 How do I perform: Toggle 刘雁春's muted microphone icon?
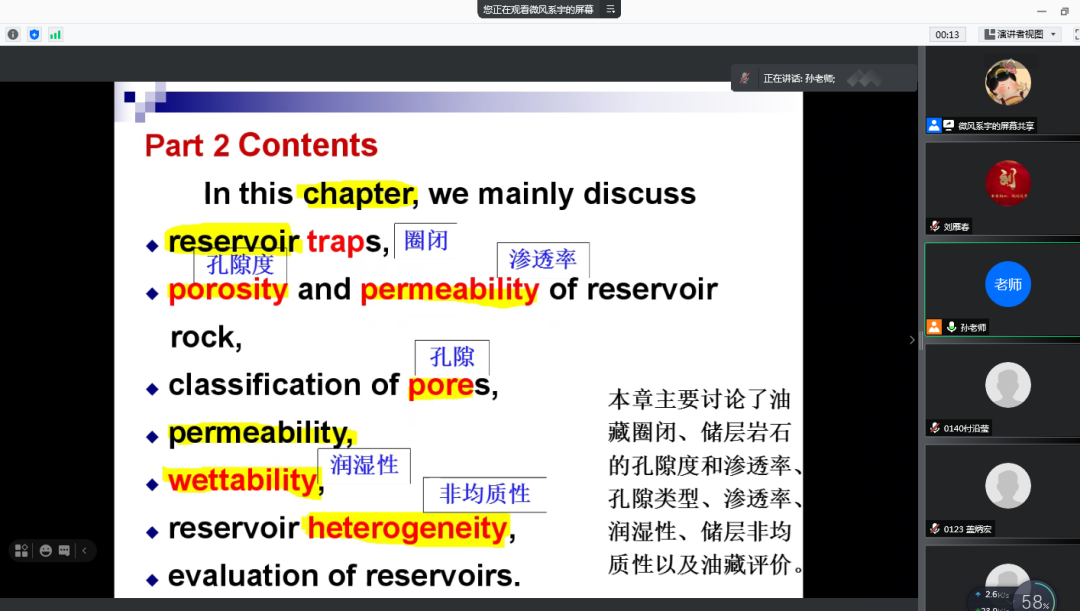pyautogui.click(x=934, y=227)
